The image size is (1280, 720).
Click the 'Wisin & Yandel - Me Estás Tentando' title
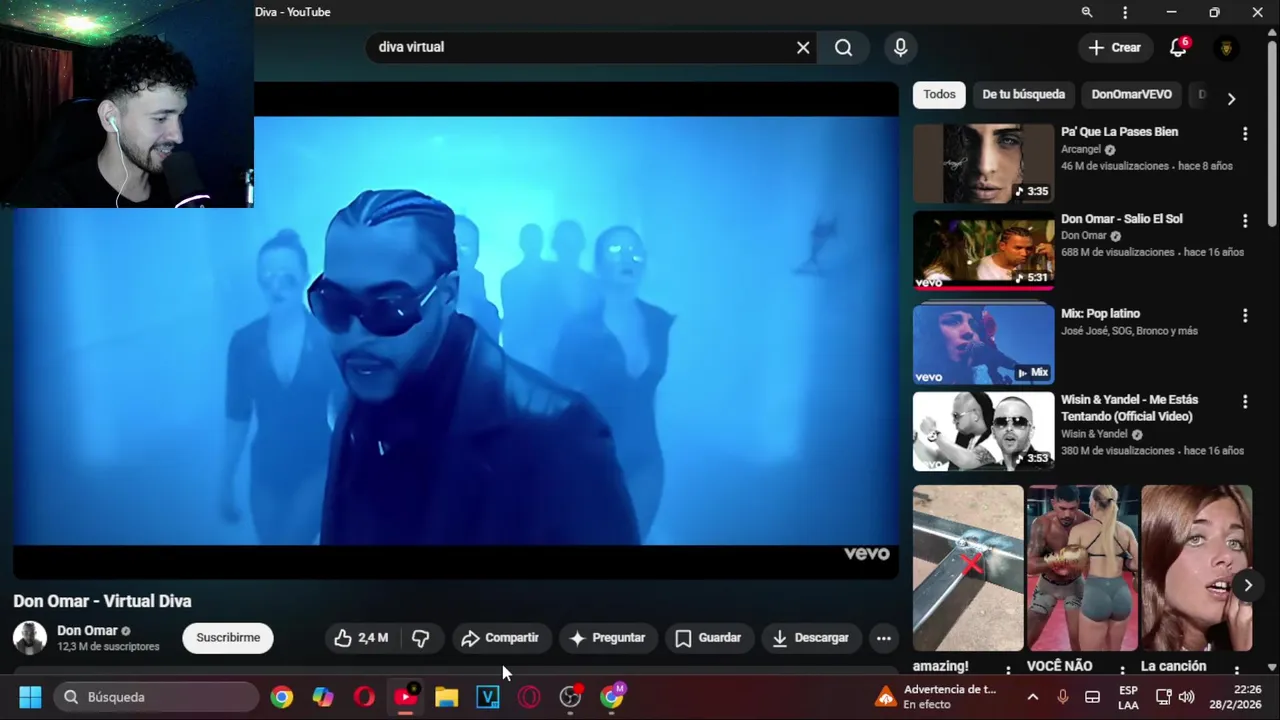point(1129,408)
